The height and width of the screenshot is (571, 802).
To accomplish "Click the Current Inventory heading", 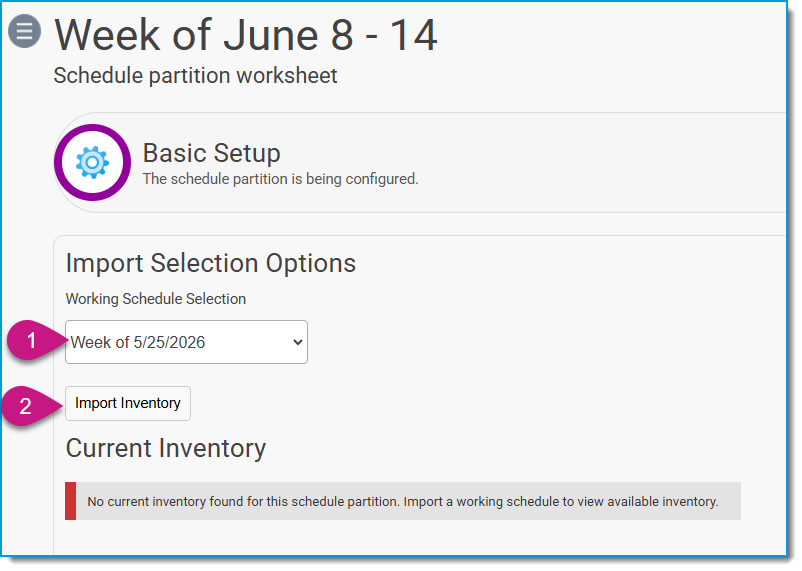I will point(166,448).
